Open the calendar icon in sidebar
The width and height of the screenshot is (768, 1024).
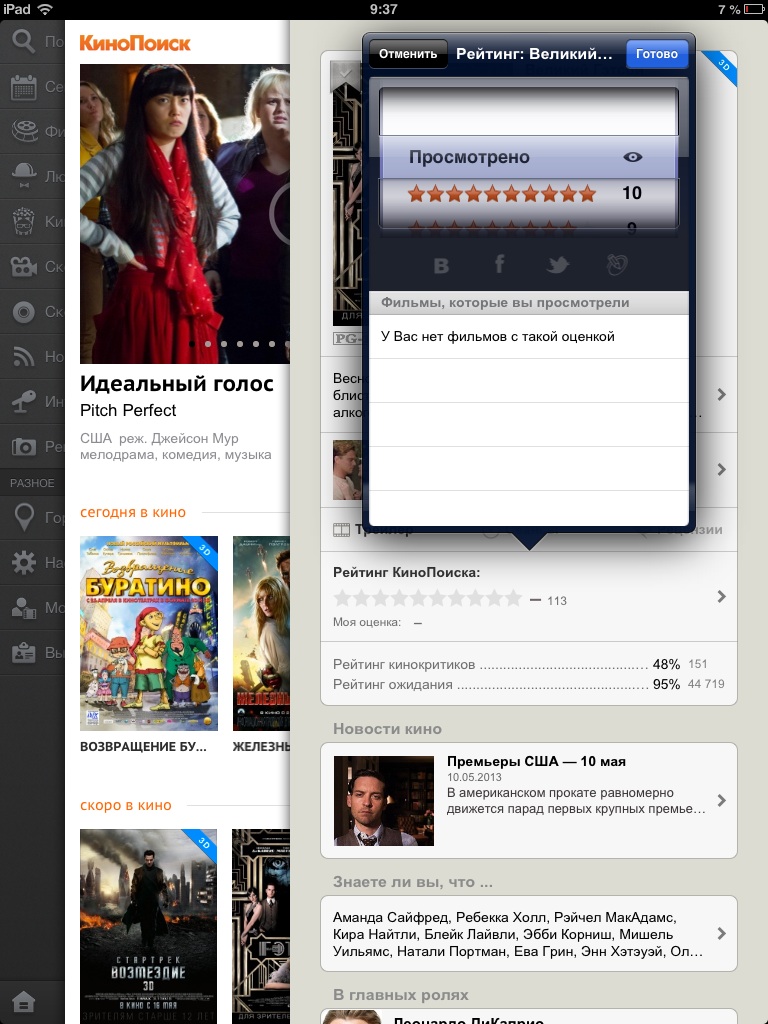[x=22, y=87]
